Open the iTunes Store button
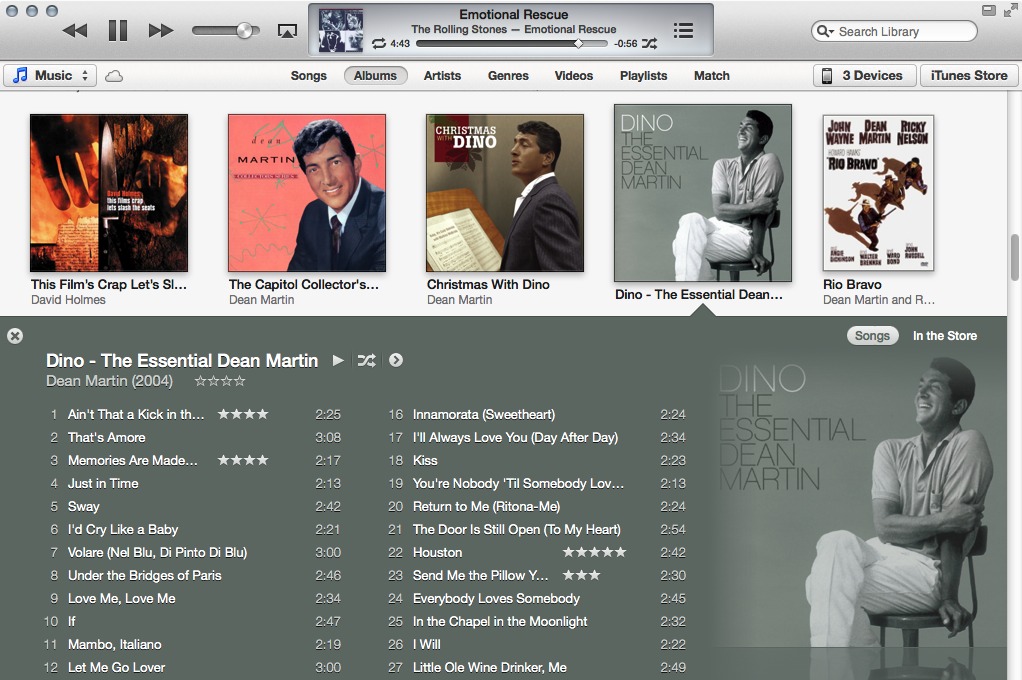Screen dimensions: 1022x680 (x=969, y=76)
